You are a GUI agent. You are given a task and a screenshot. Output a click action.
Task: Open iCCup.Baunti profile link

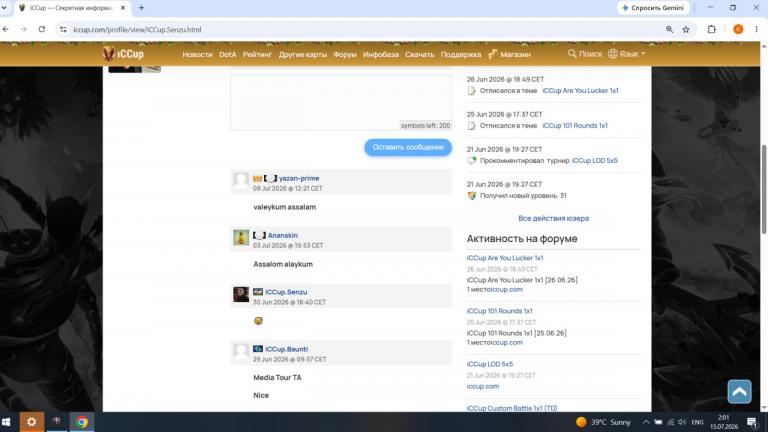[x=287, y=349]
